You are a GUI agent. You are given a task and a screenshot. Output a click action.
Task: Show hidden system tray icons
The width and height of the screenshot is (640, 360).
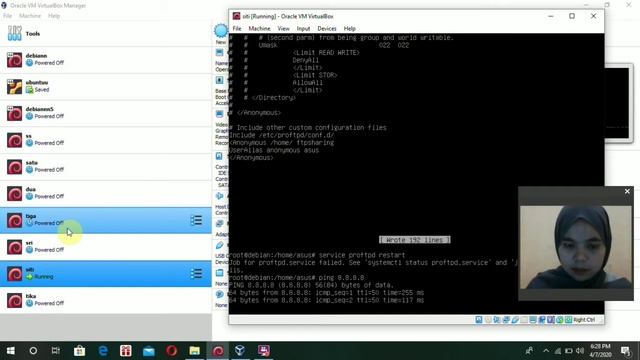[546, 351]
